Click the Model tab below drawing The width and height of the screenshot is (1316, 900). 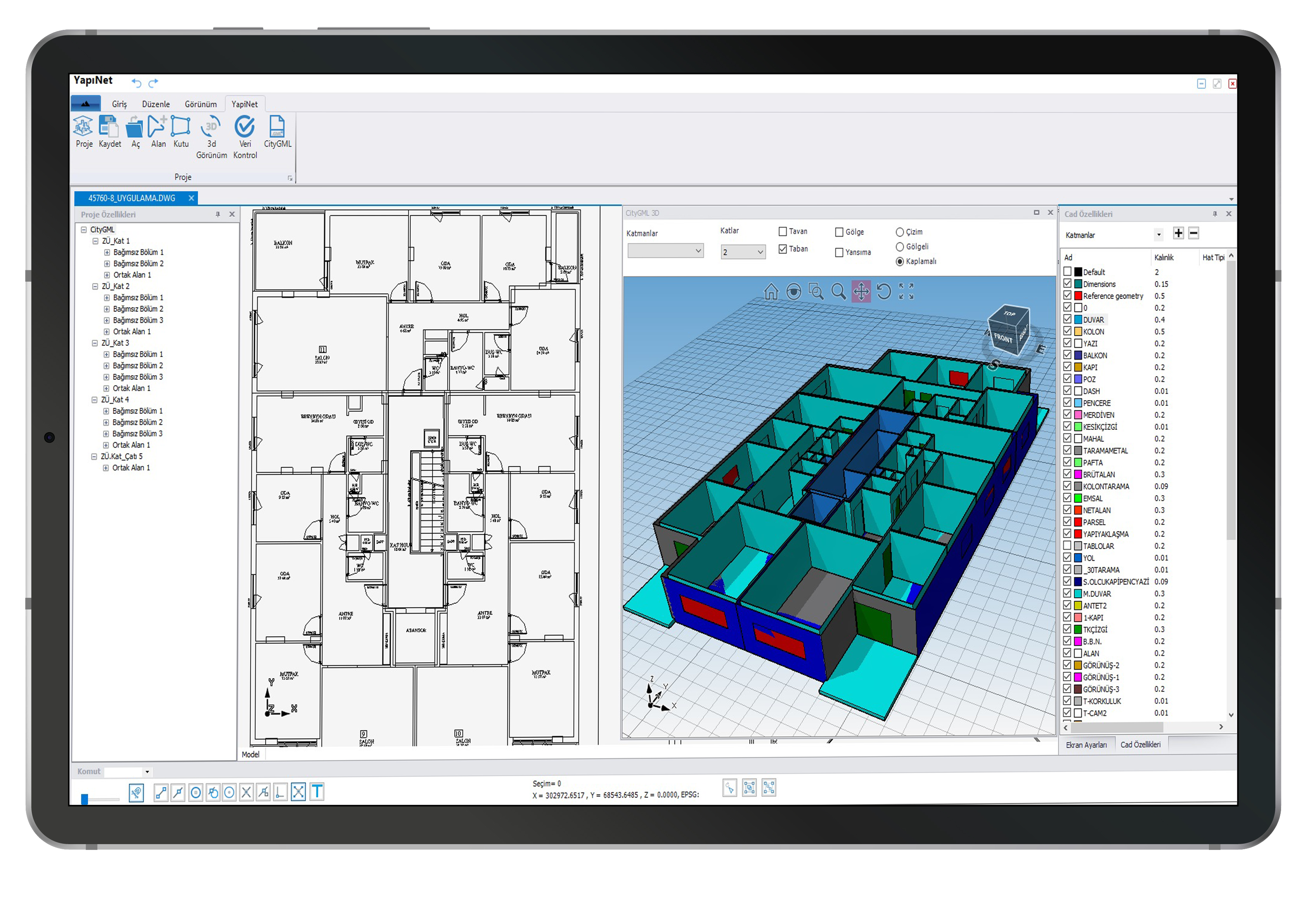point(250,755)
